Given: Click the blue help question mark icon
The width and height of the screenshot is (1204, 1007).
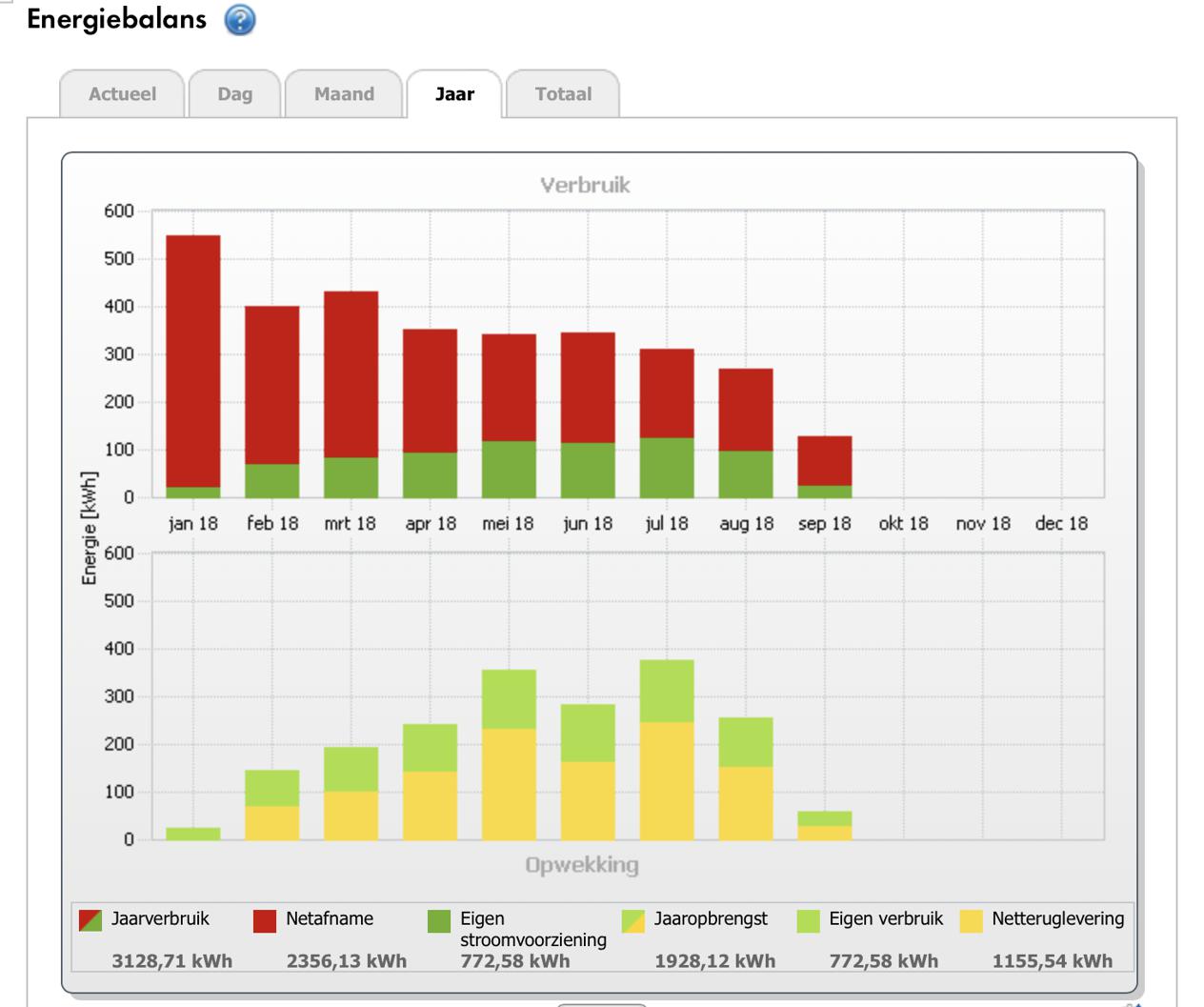Looking at the screenshot, I should point(240,20).
